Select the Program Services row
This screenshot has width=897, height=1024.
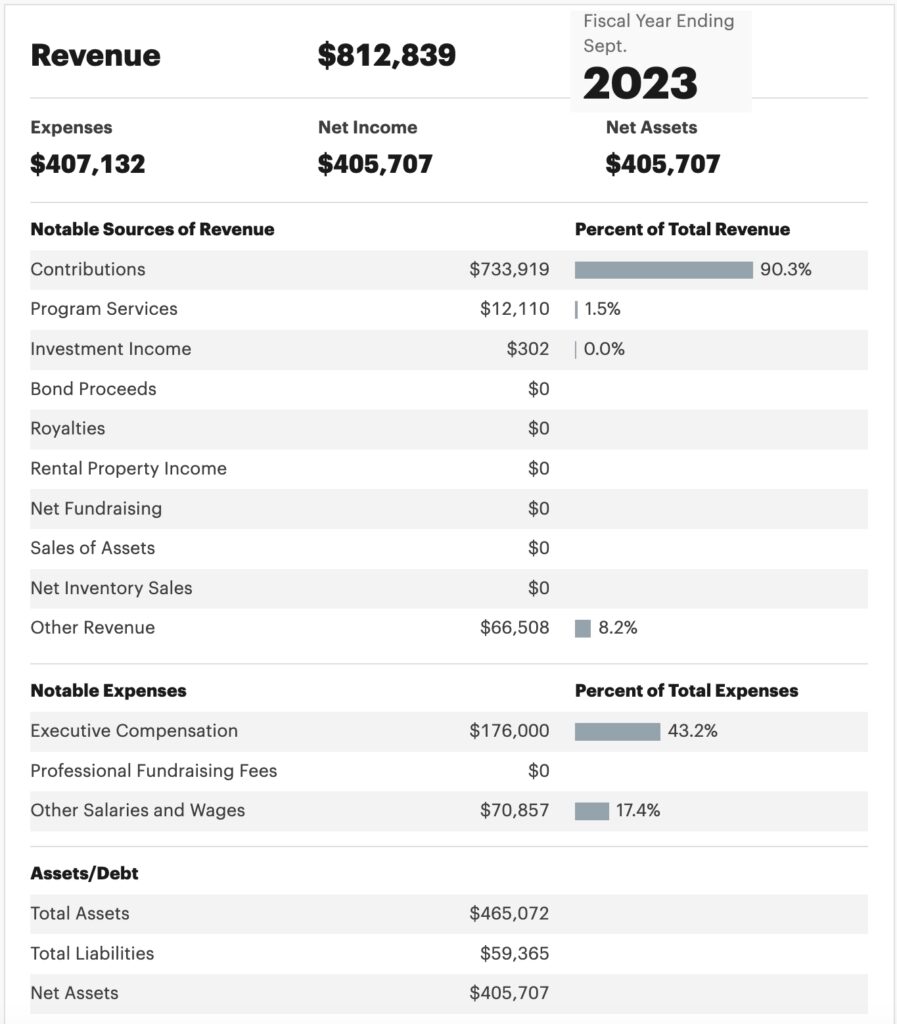pyautogui.click(x=448, y=310)
